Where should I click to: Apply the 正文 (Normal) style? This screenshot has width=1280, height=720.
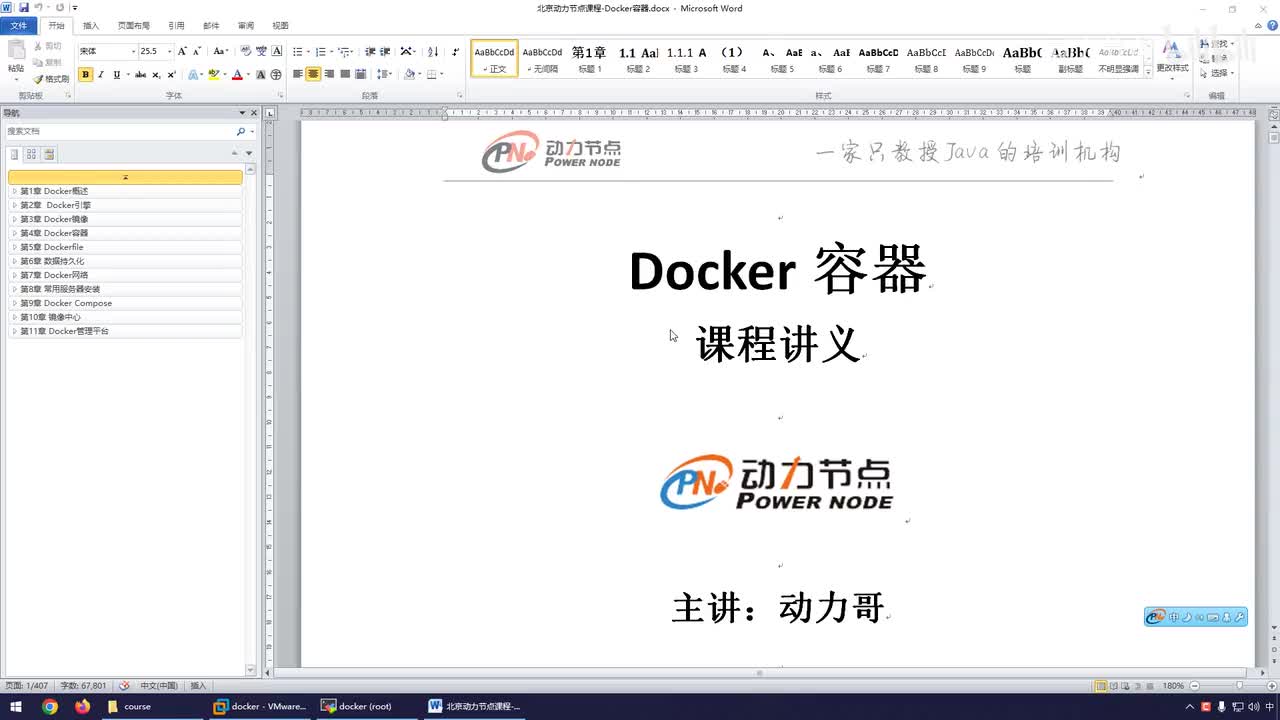(494, 59)
